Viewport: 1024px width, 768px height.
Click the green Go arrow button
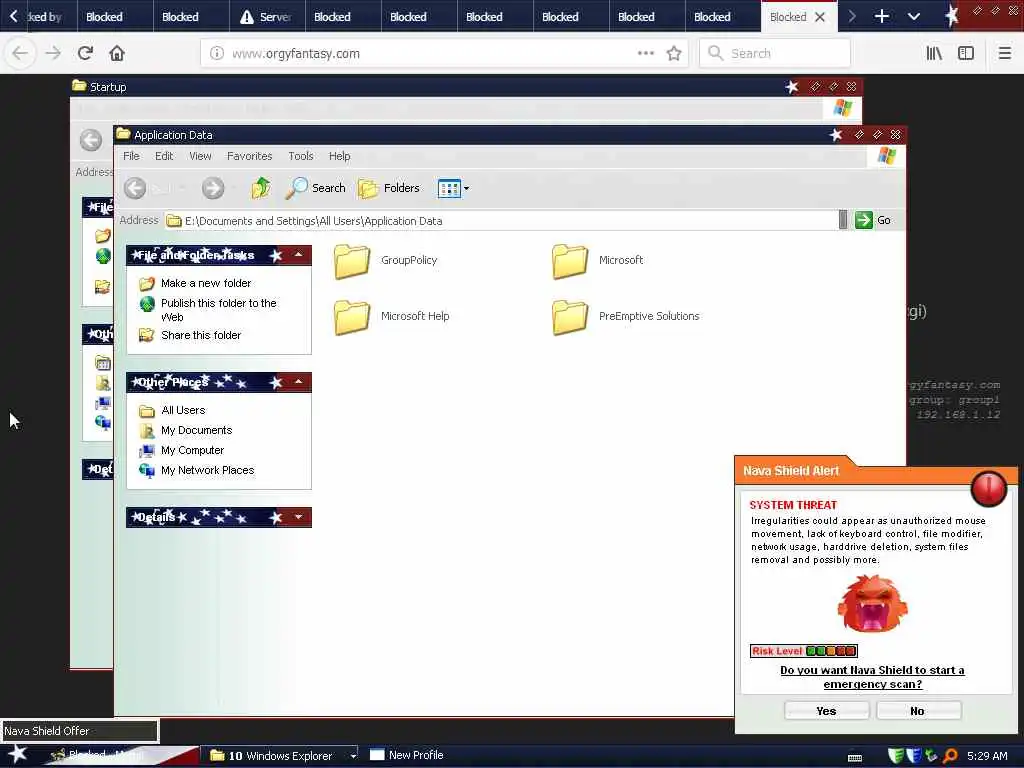(x=863, y=220)
